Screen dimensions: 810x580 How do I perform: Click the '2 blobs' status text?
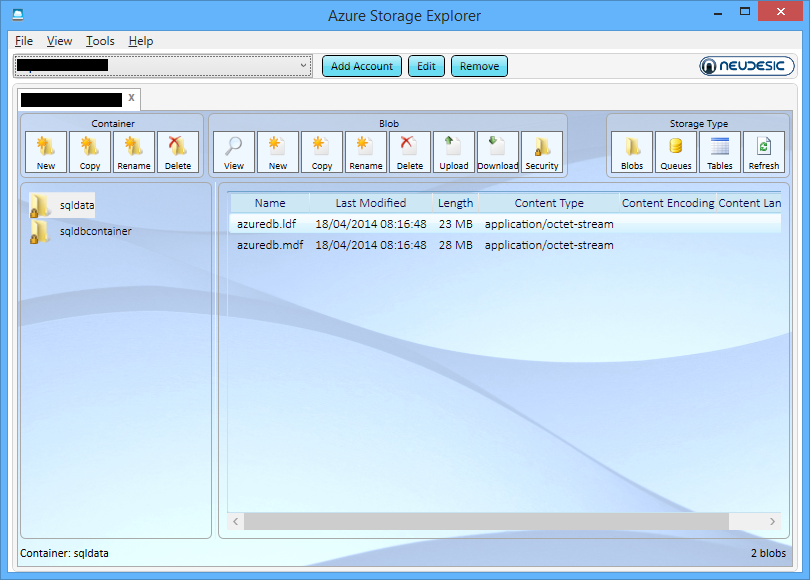point(768,553)
